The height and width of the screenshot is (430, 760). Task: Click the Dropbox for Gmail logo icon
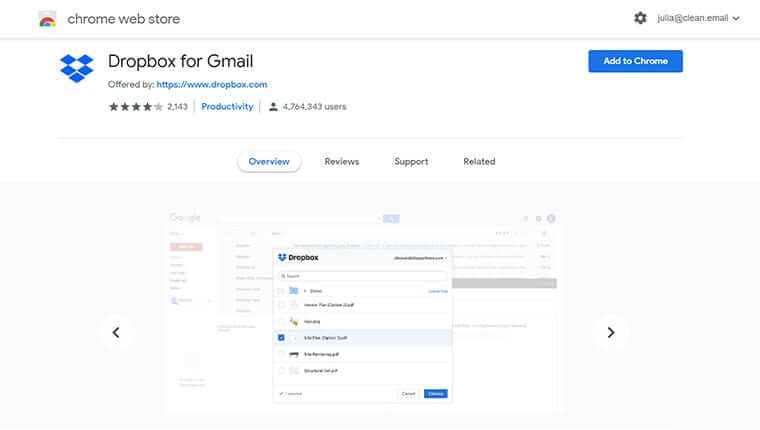click(x=77, y=68)
